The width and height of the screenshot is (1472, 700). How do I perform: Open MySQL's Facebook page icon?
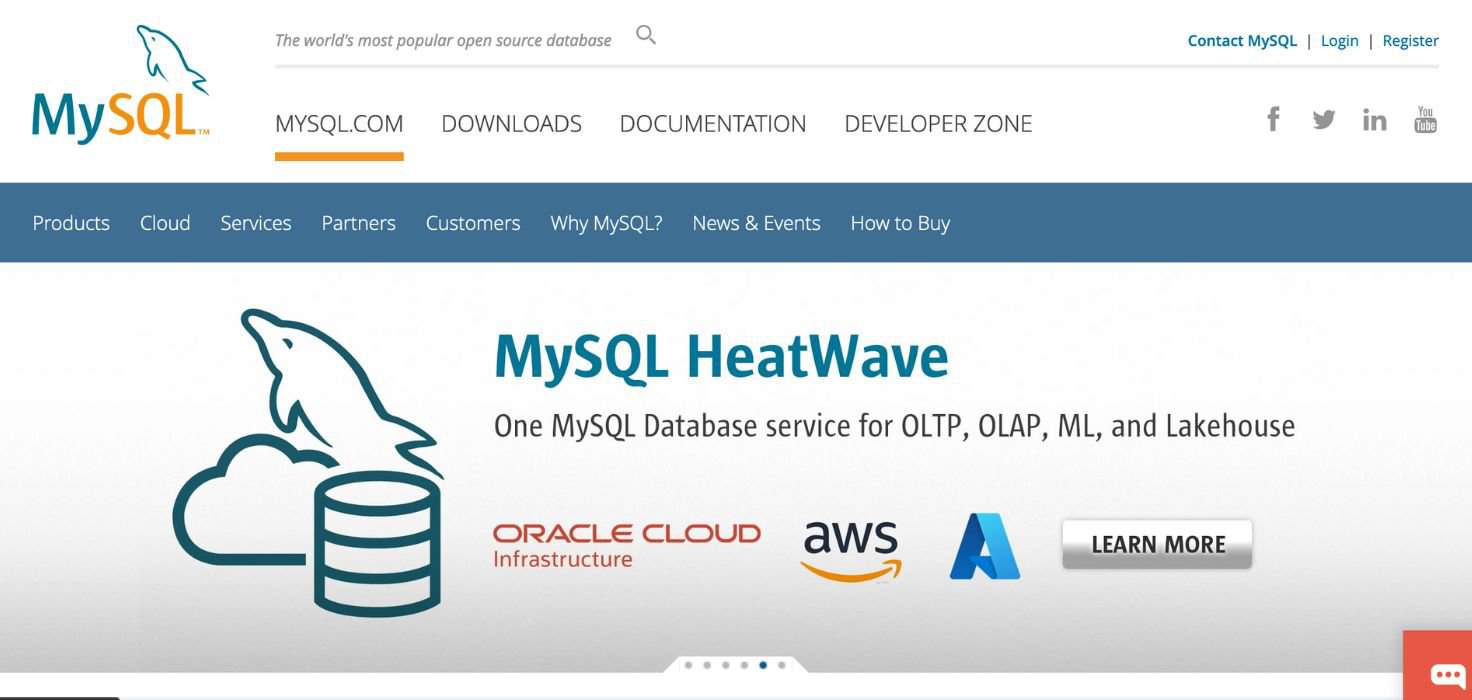pos(1273,118)
